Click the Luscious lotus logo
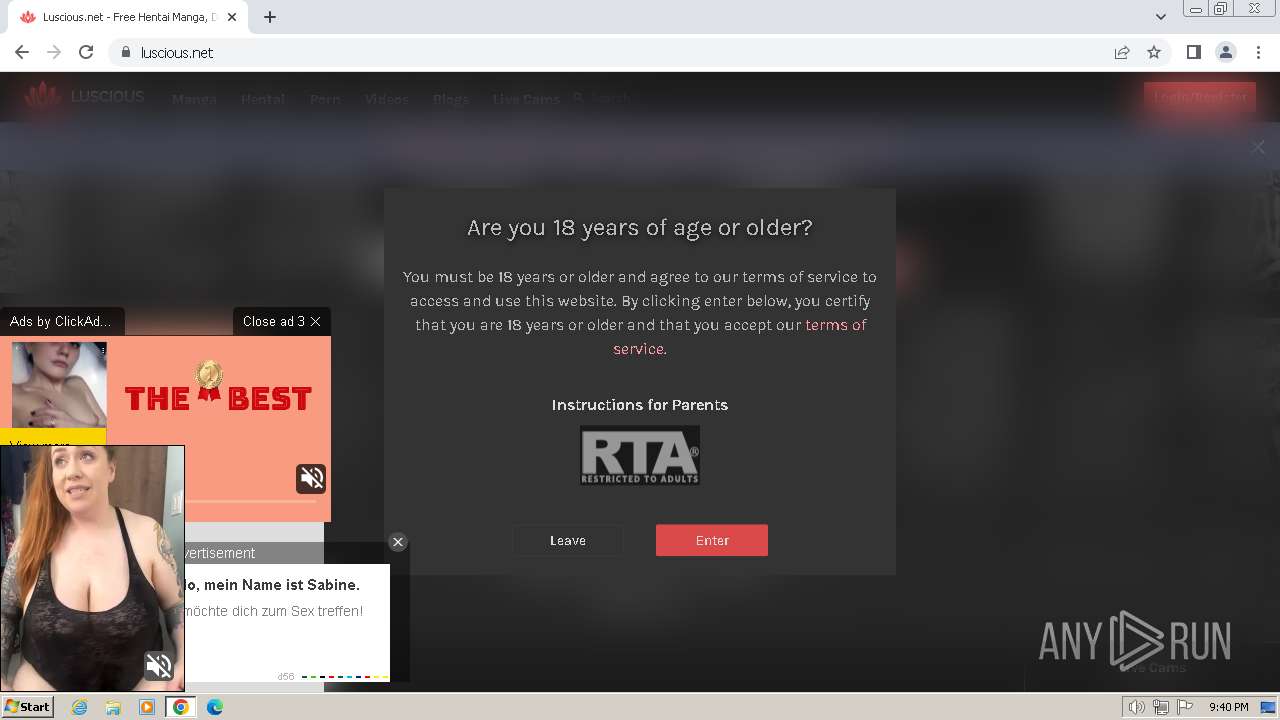 [43, 97]
